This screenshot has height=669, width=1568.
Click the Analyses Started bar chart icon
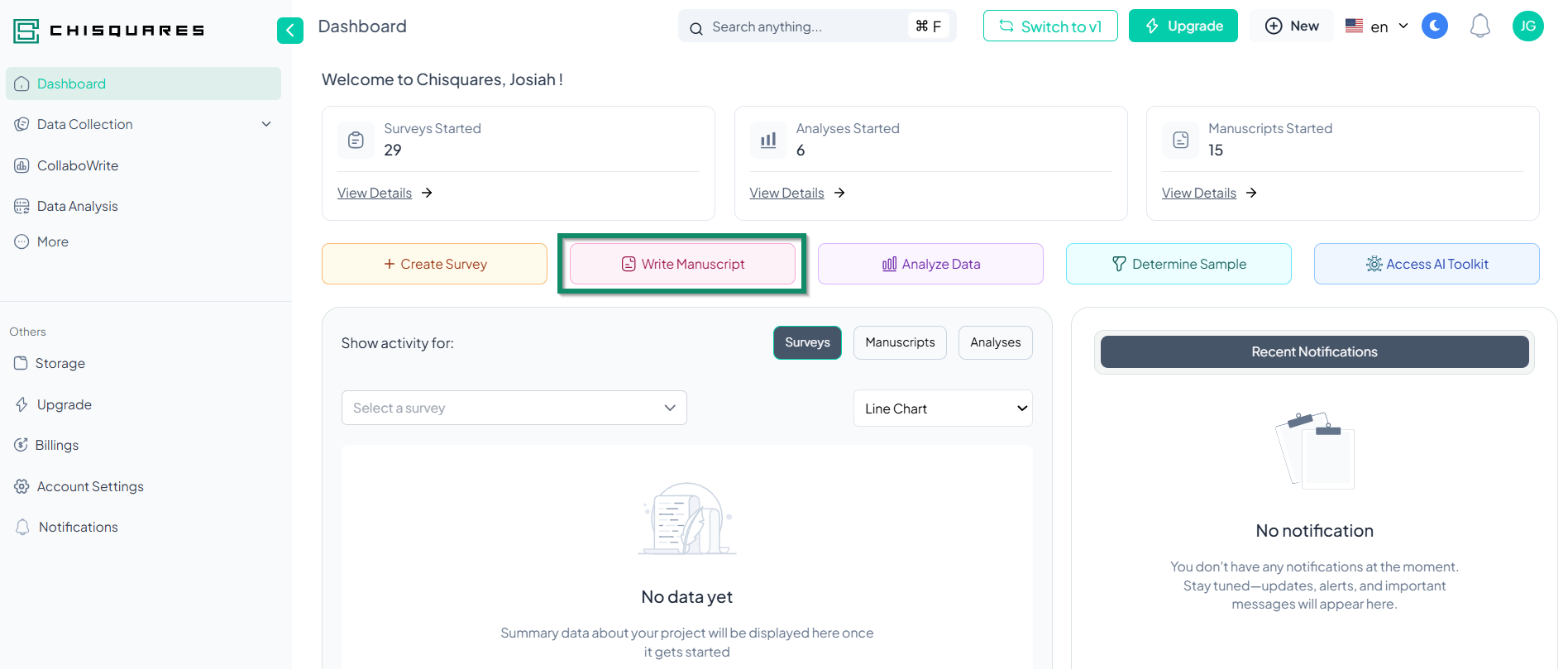point(768,141)
